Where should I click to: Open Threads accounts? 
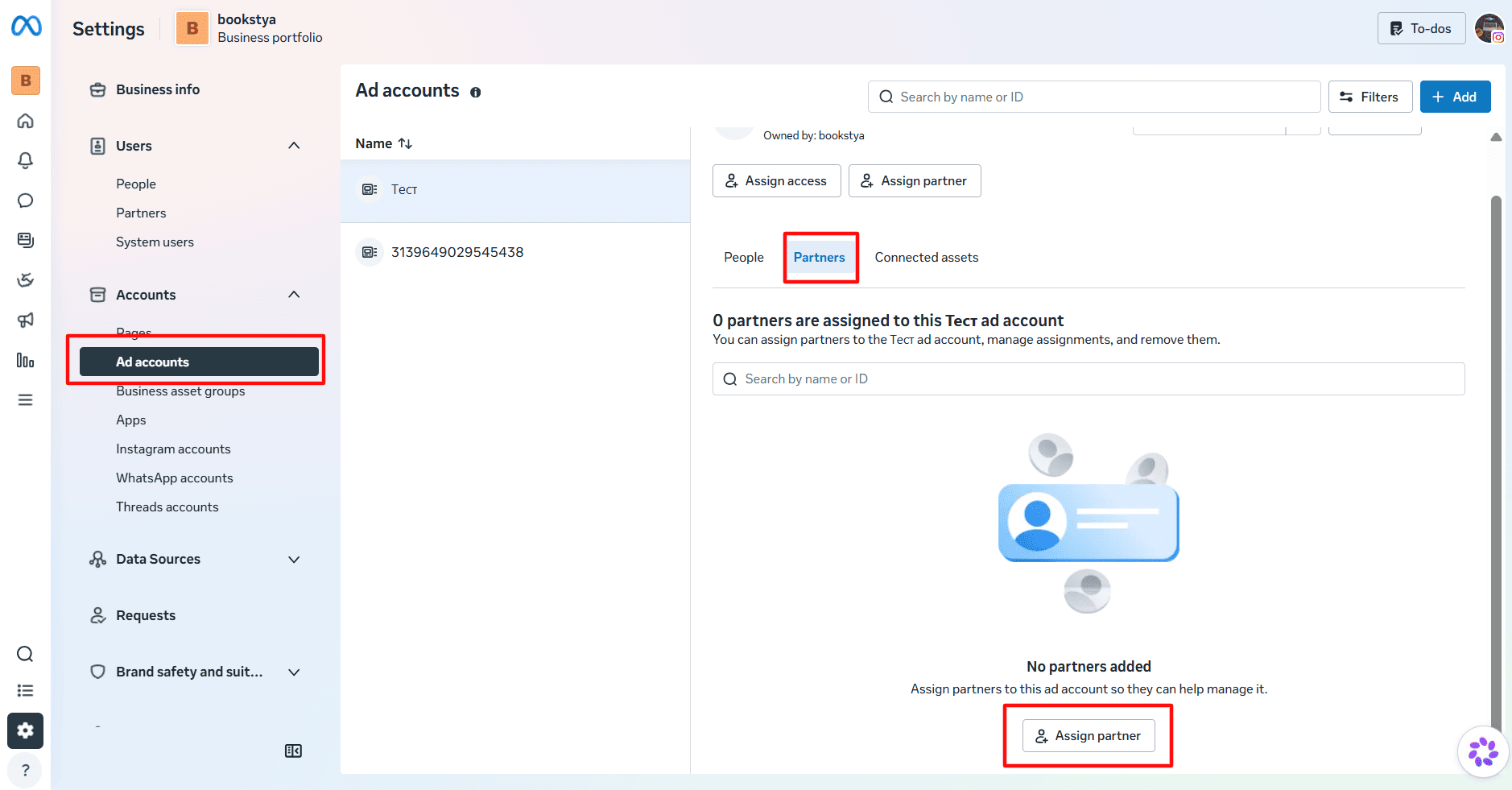(167, 507)
